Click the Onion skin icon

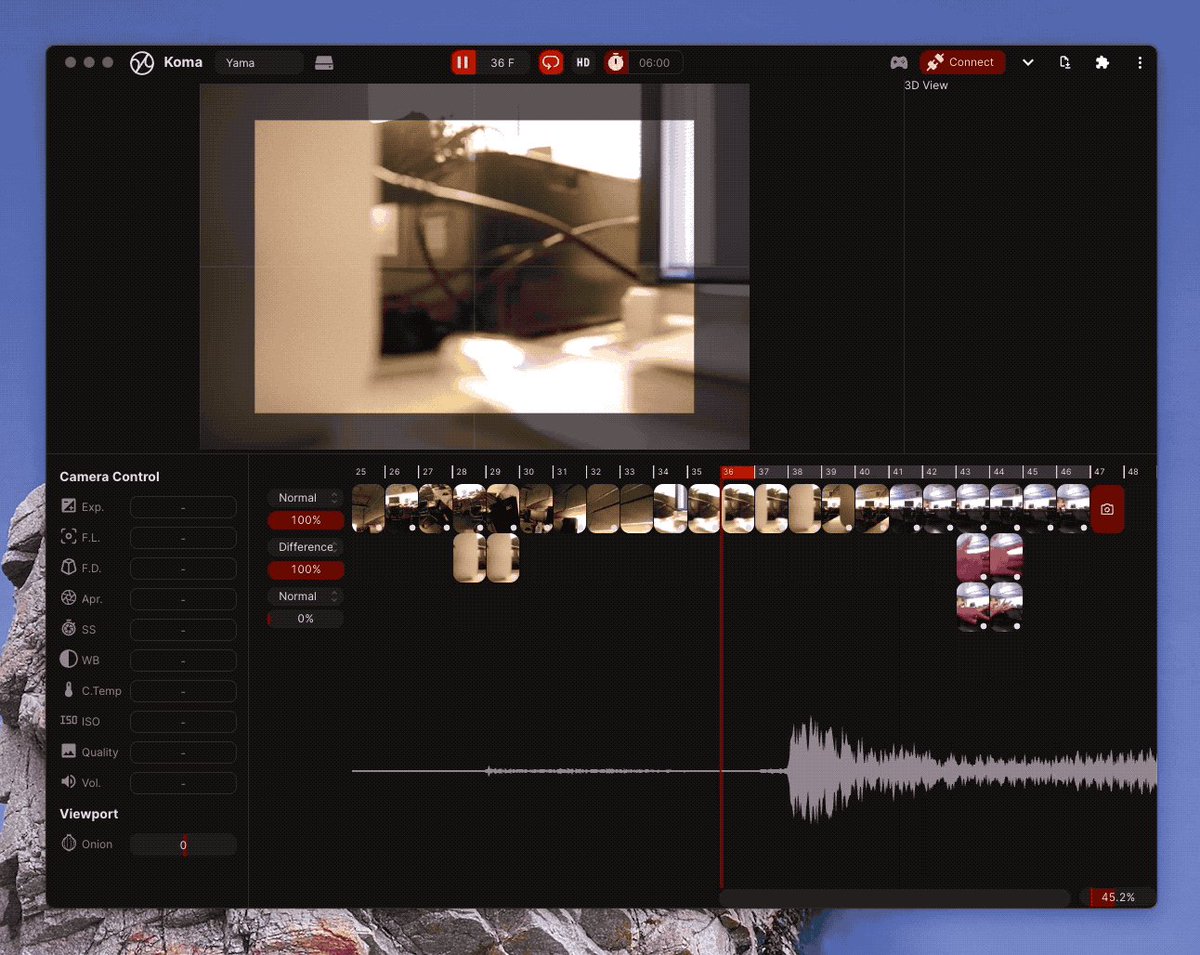(69, 844)
